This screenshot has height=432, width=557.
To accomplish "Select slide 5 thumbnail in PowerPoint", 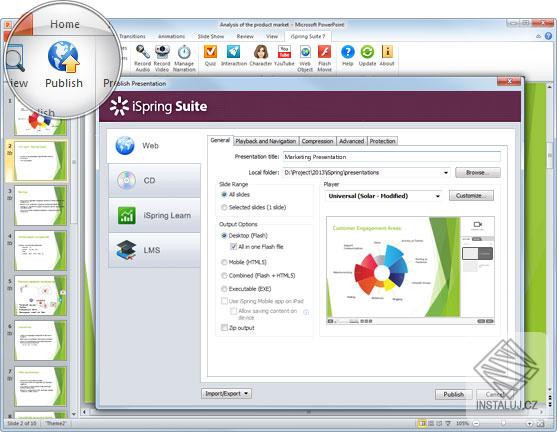I will point(40,296).
